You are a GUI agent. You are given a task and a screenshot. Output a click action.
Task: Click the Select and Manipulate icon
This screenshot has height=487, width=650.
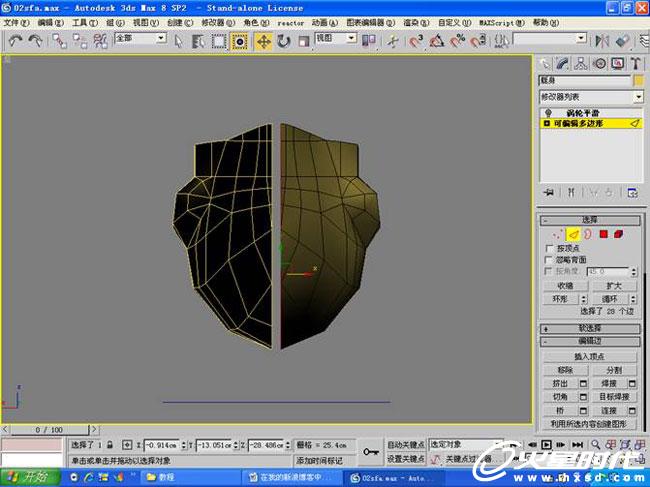coord(393,41)
